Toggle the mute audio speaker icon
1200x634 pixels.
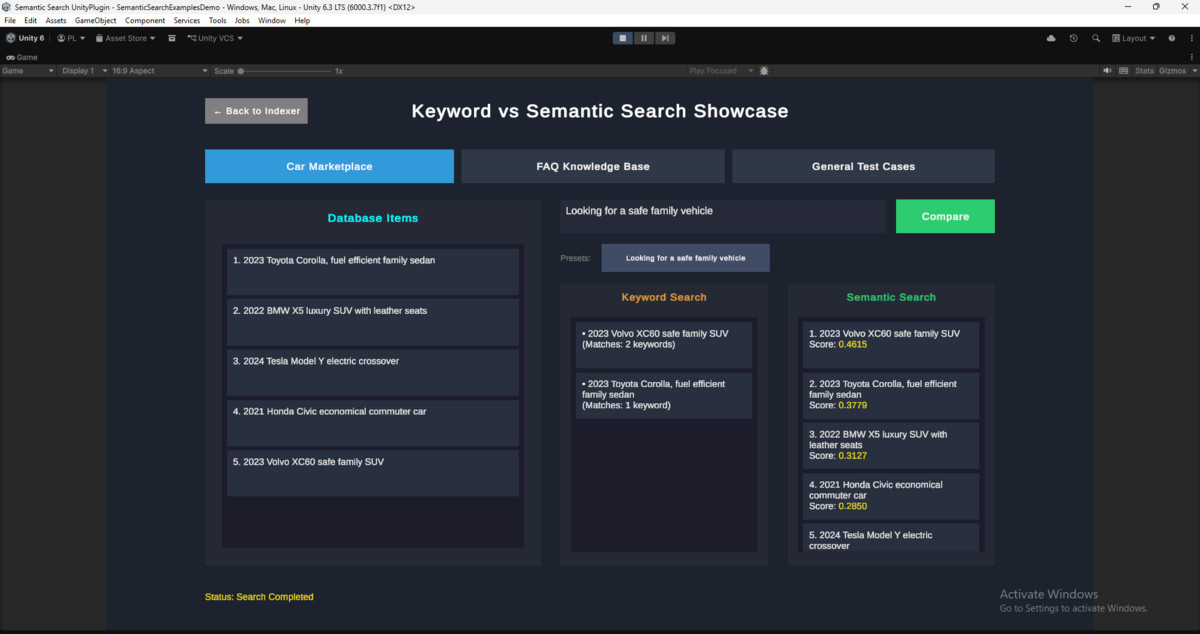1107,71
